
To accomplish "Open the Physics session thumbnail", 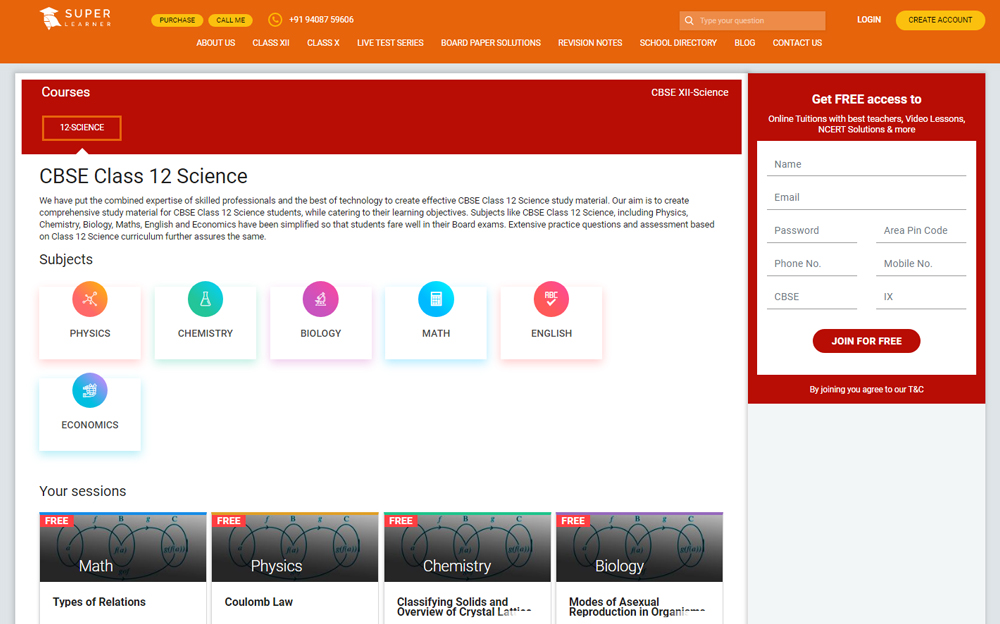I will [x=295, y=547].
